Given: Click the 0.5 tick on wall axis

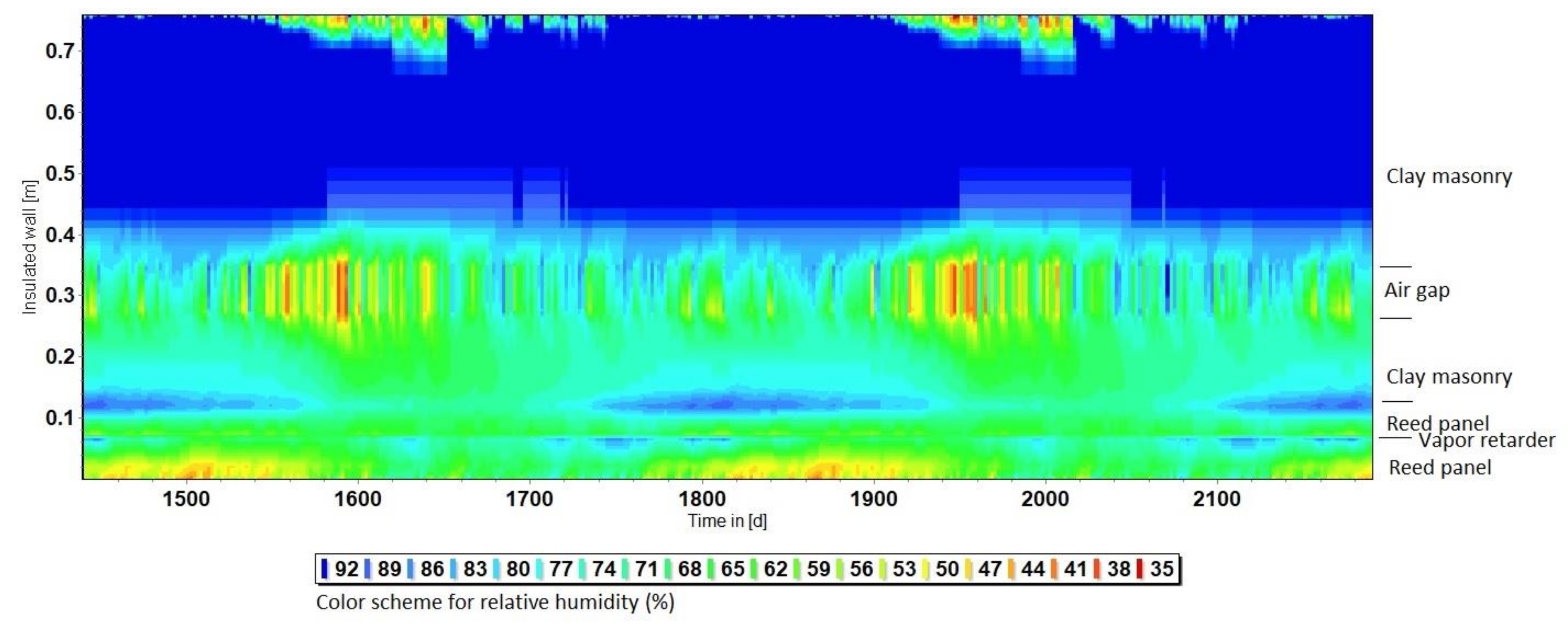Looking at the screenshot, I should [60, 174].
